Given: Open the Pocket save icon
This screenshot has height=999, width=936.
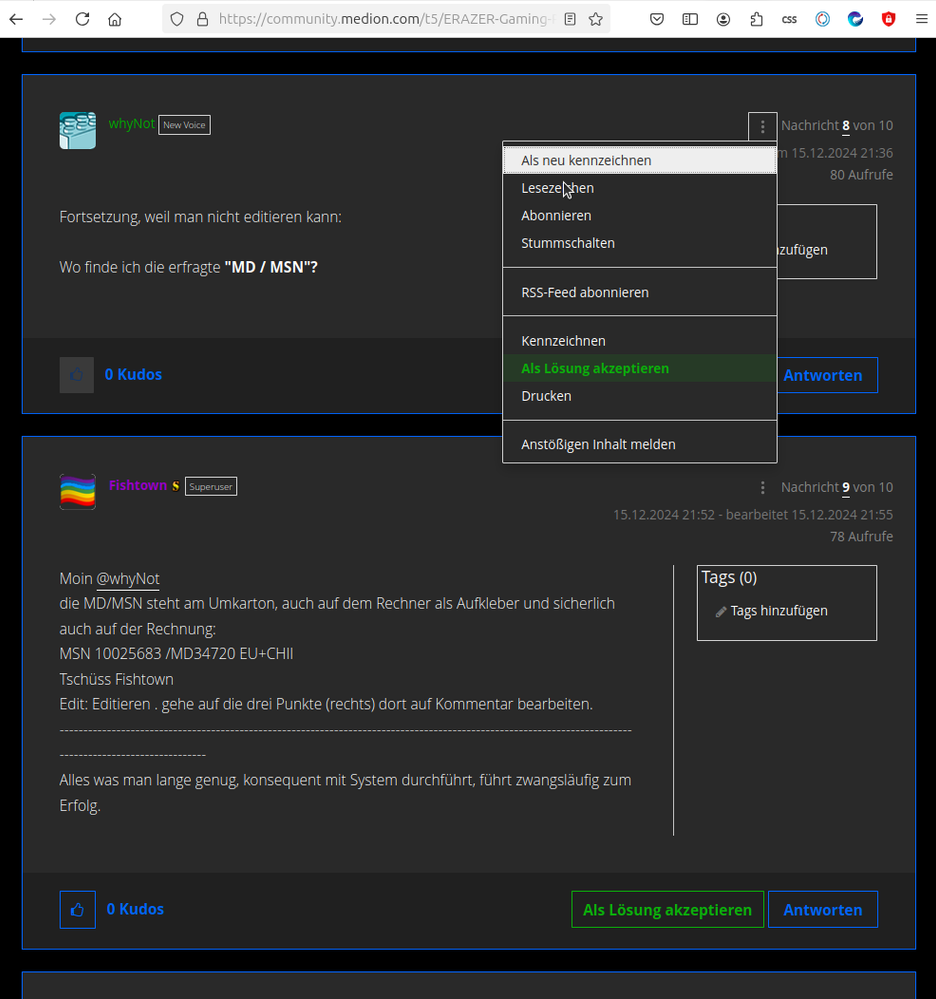Looking at the screenshot, I should (x=657, y=19).
